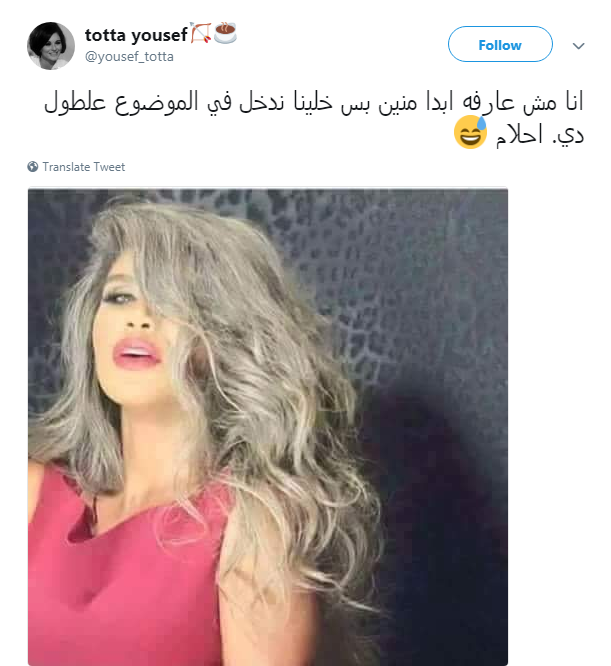This screenshot has height=666, width=611.
Task: Click the word علطول ending the first line
Action: [75, 102]
